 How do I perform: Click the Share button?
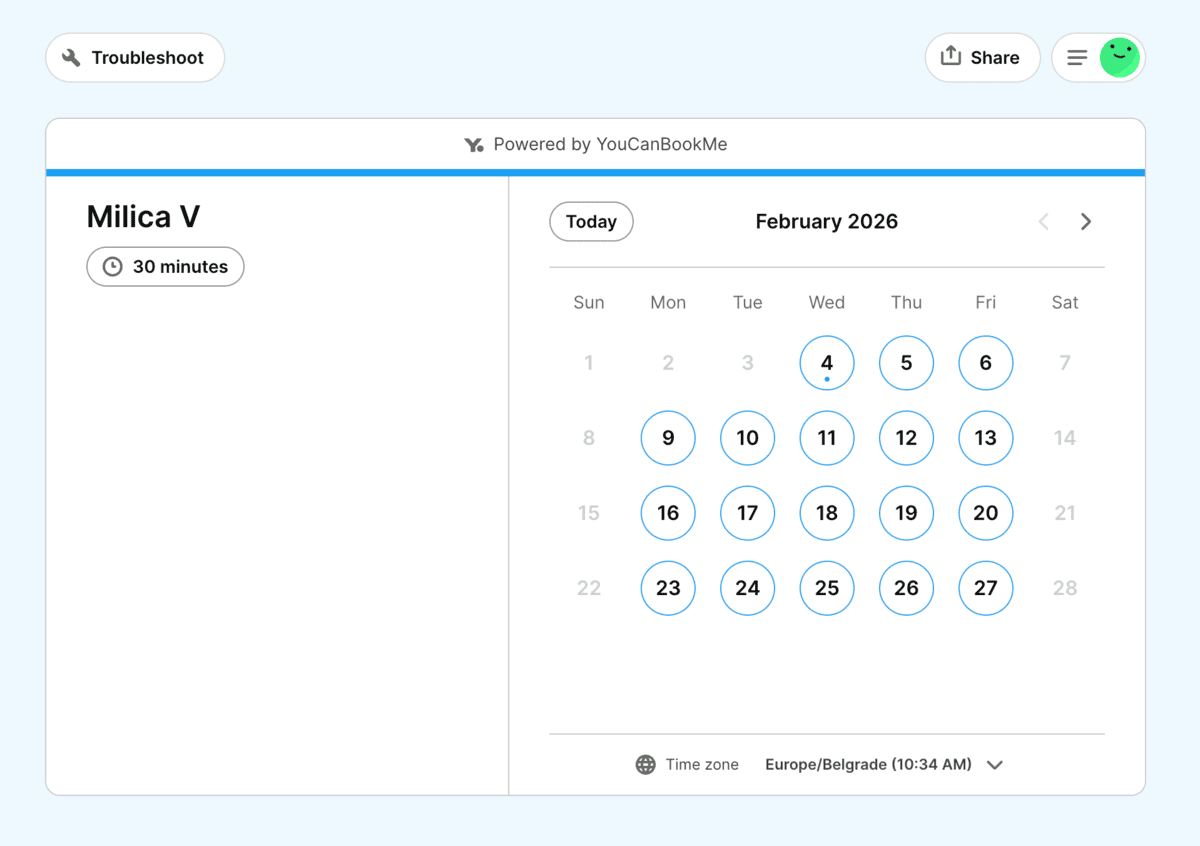pyautogui.click(x=982, y=57)
